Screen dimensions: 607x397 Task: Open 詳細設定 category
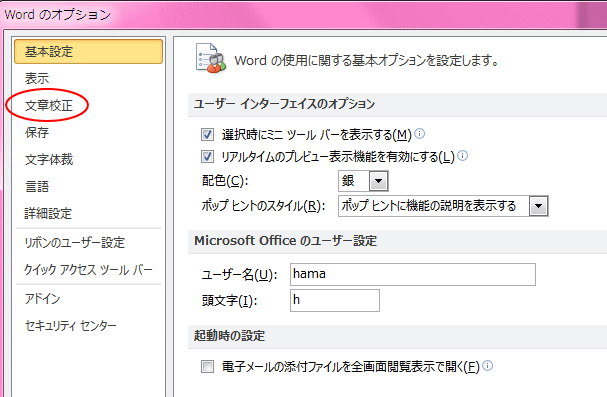[48, 213]
